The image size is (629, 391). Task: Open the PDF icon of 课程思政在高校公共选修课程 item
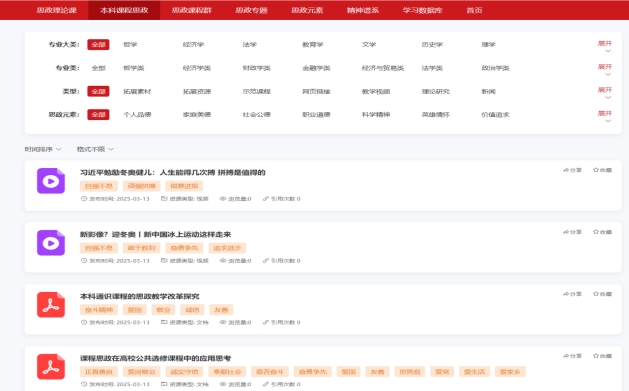51,367
